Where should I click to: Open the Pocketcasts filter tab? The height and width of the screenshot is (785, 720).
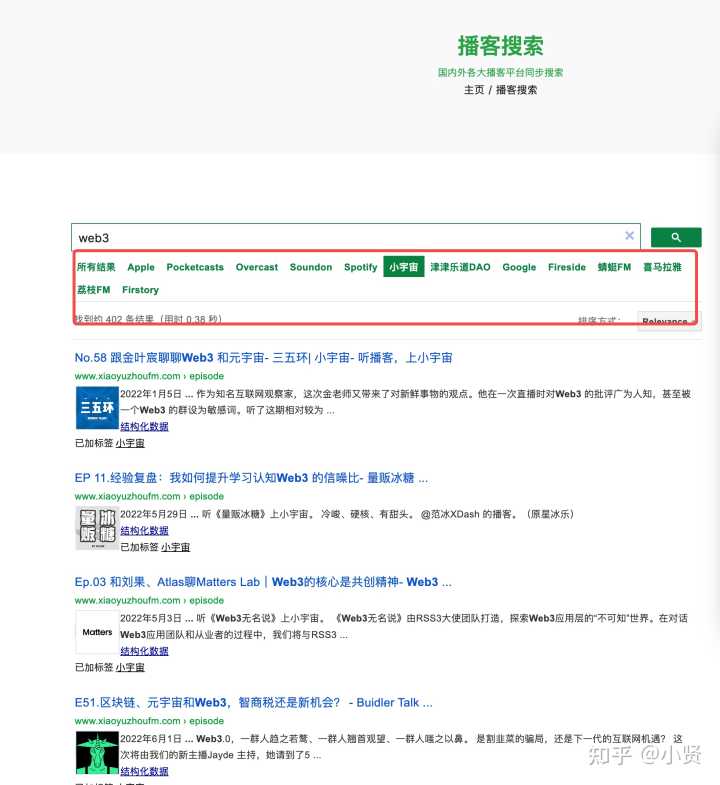[x=195, y=267]
